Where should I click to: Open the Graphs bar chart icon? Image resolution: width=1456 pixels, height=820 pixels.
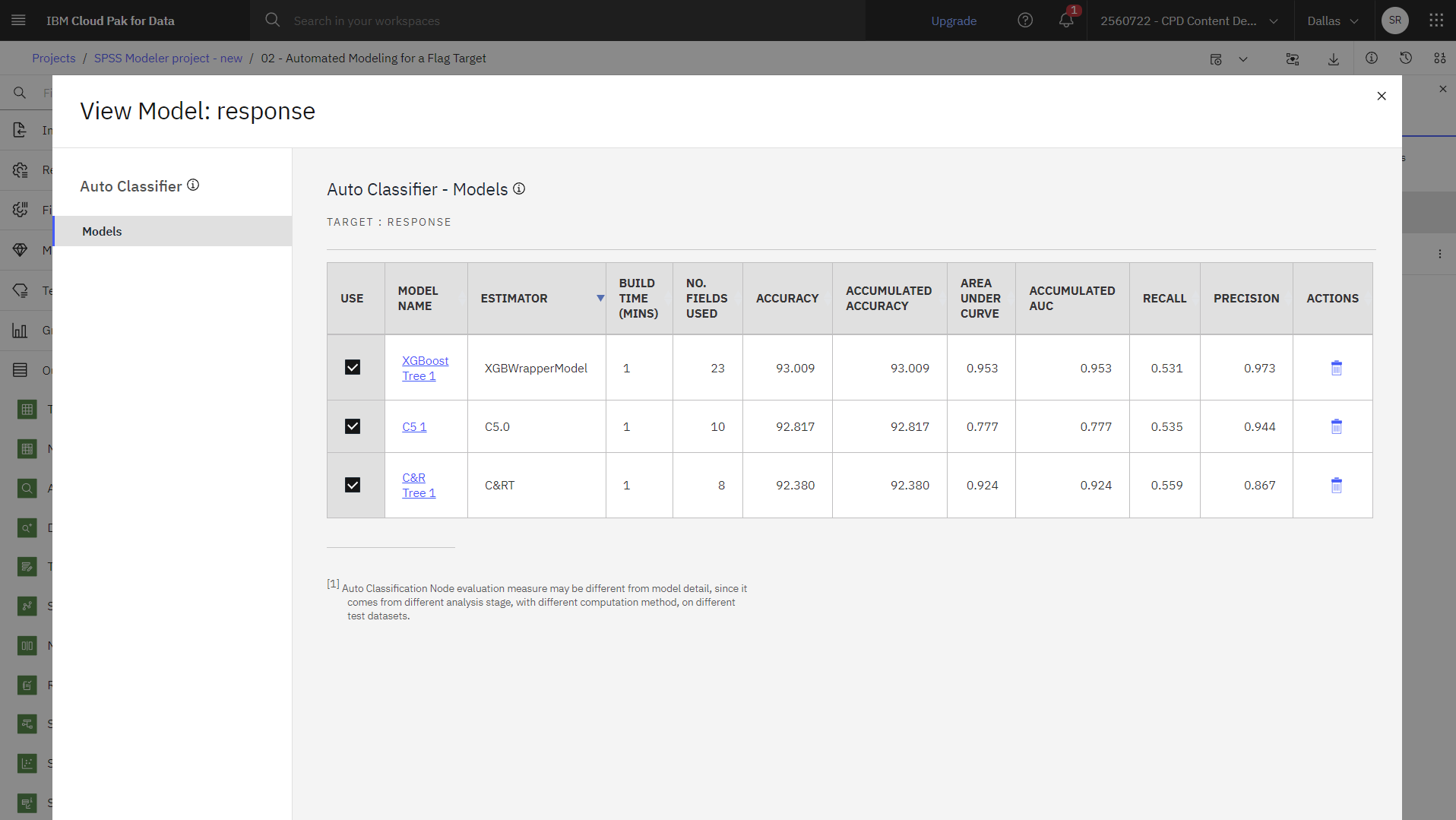[21, 331]
